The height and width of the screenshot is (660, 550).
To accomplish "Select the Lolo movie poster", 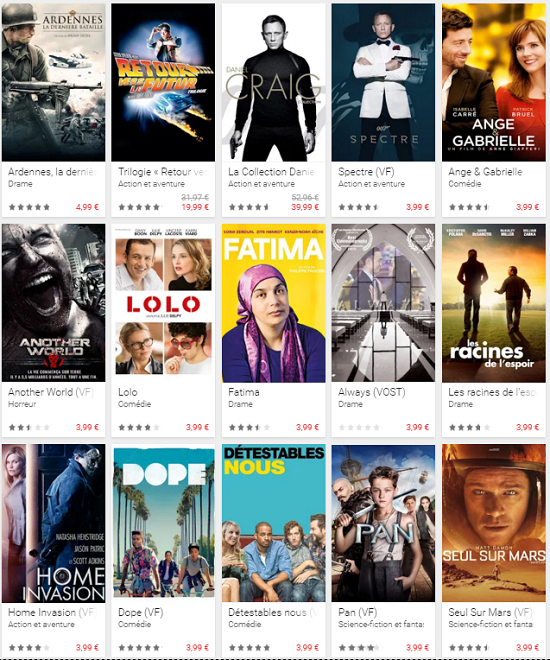I will pyautogui.click(x=163, y=303).
